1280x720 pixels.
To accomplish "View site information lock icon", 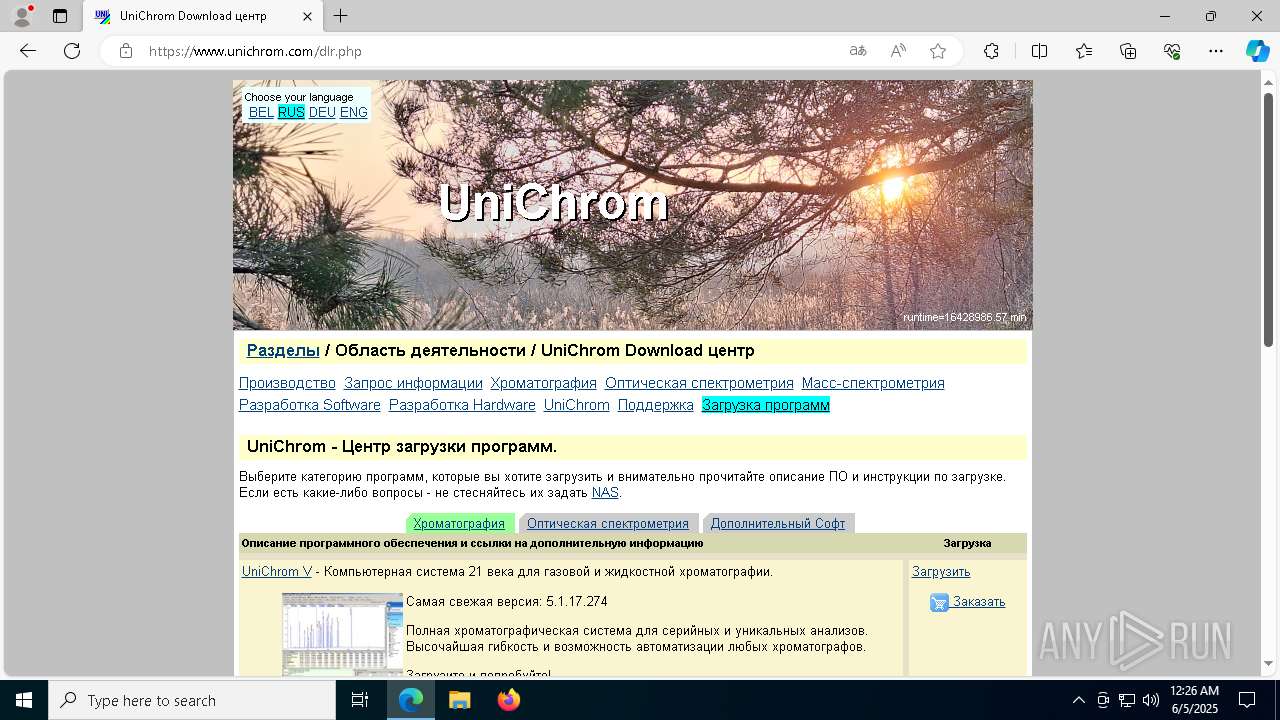I will click(x=126, y=51).
